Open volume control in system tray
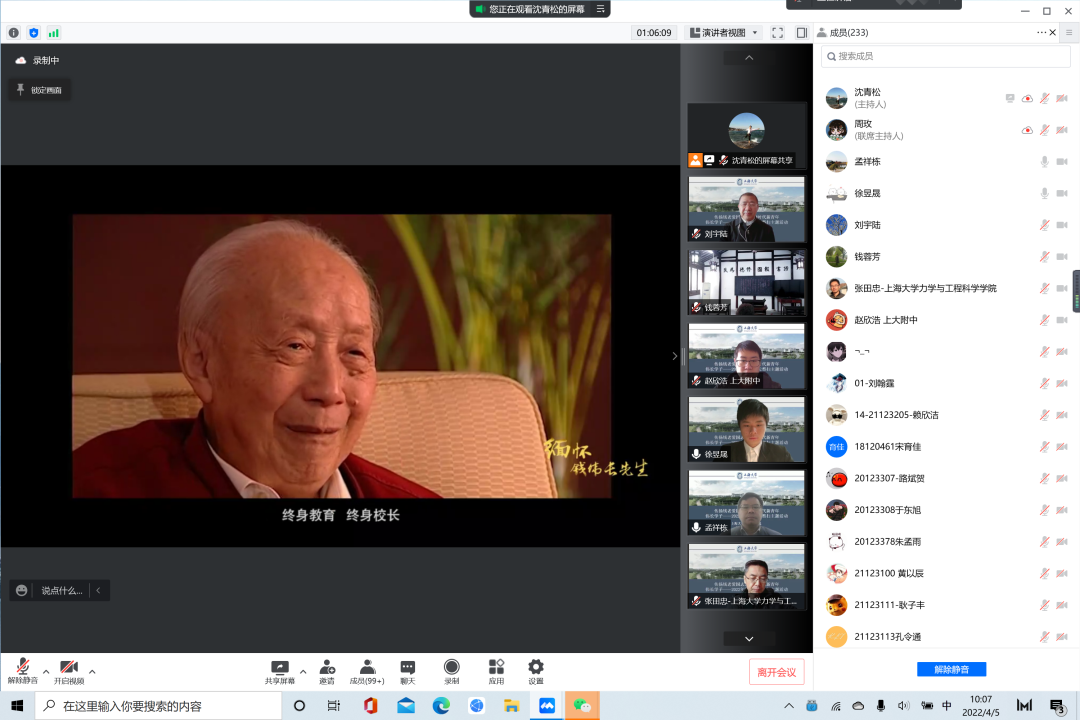The image size is (1080, 720). tap(904, 706)
